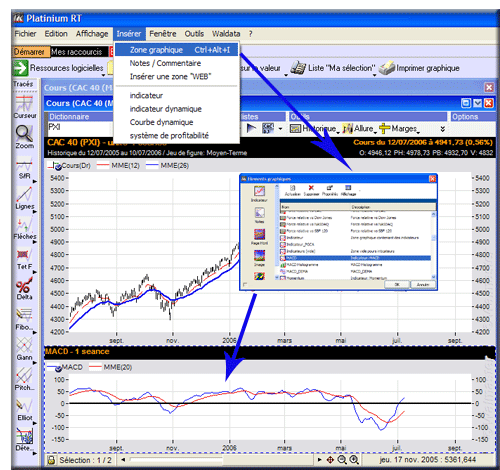Choose Zone graphique from the Insérer menu
The width and height of the screenshot is (500, 470).
(177, 50)
